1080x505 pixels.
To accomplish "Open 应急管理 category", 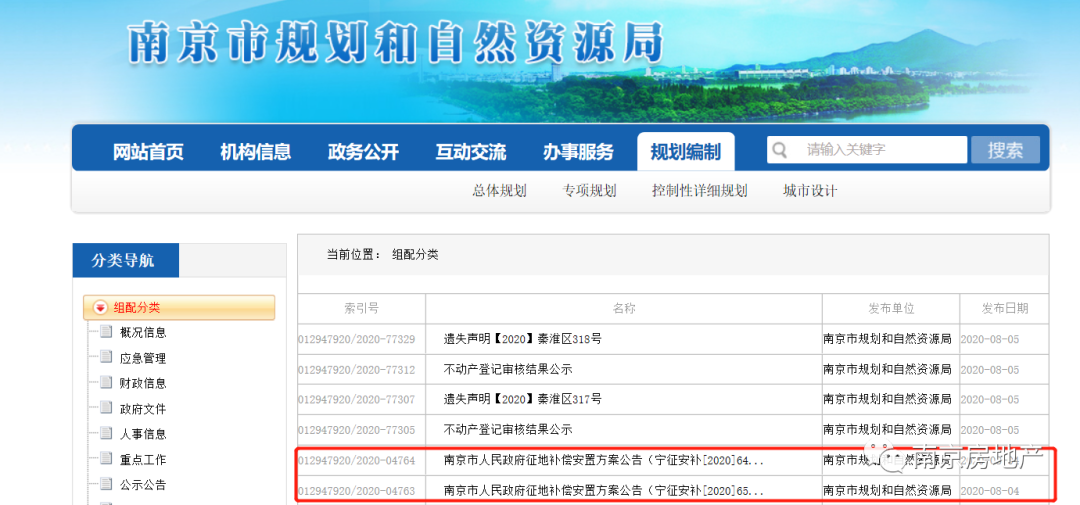I will [x=143, y=358].
